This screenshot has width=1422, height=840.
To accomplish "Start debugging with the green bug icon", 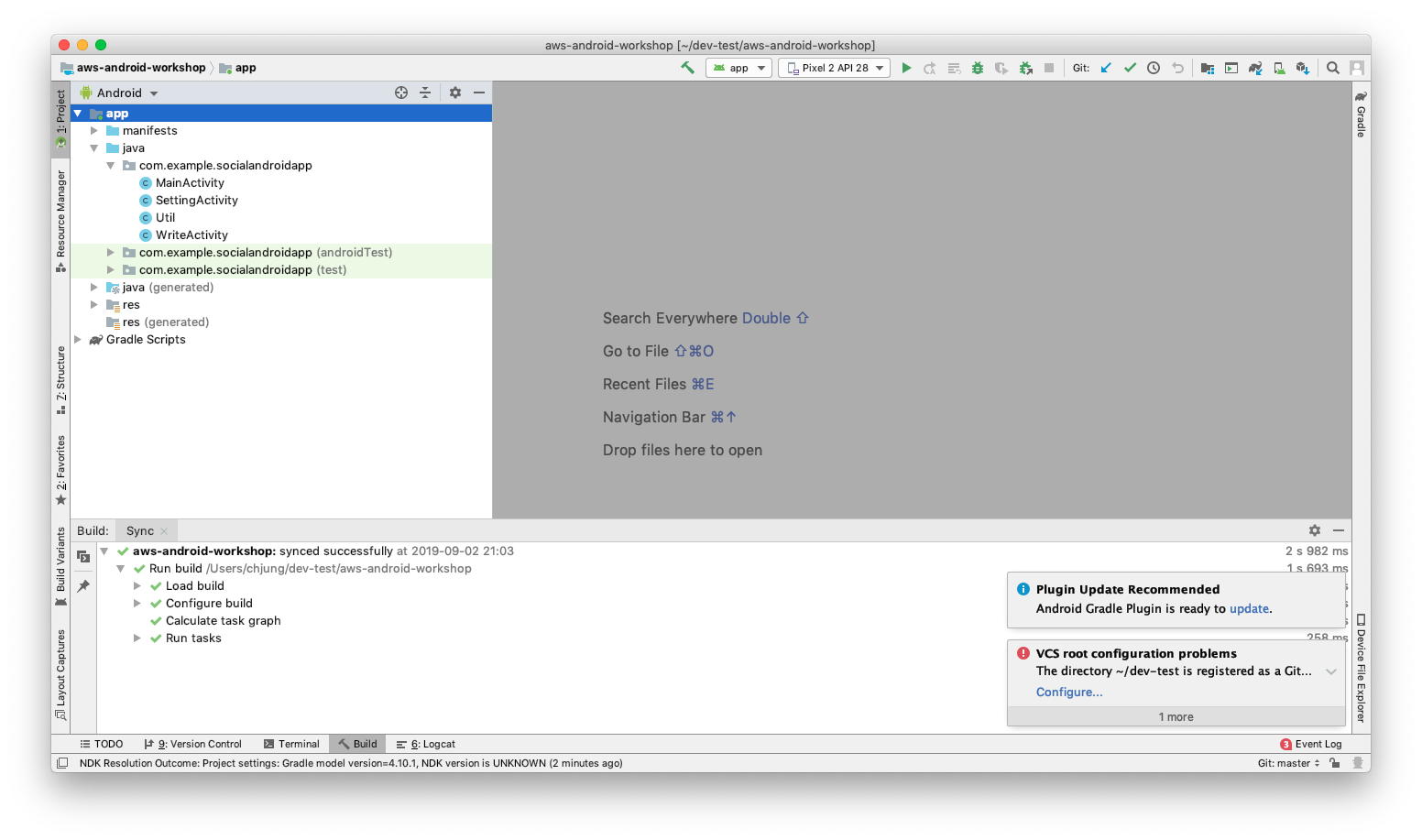I will click(978, 68).
